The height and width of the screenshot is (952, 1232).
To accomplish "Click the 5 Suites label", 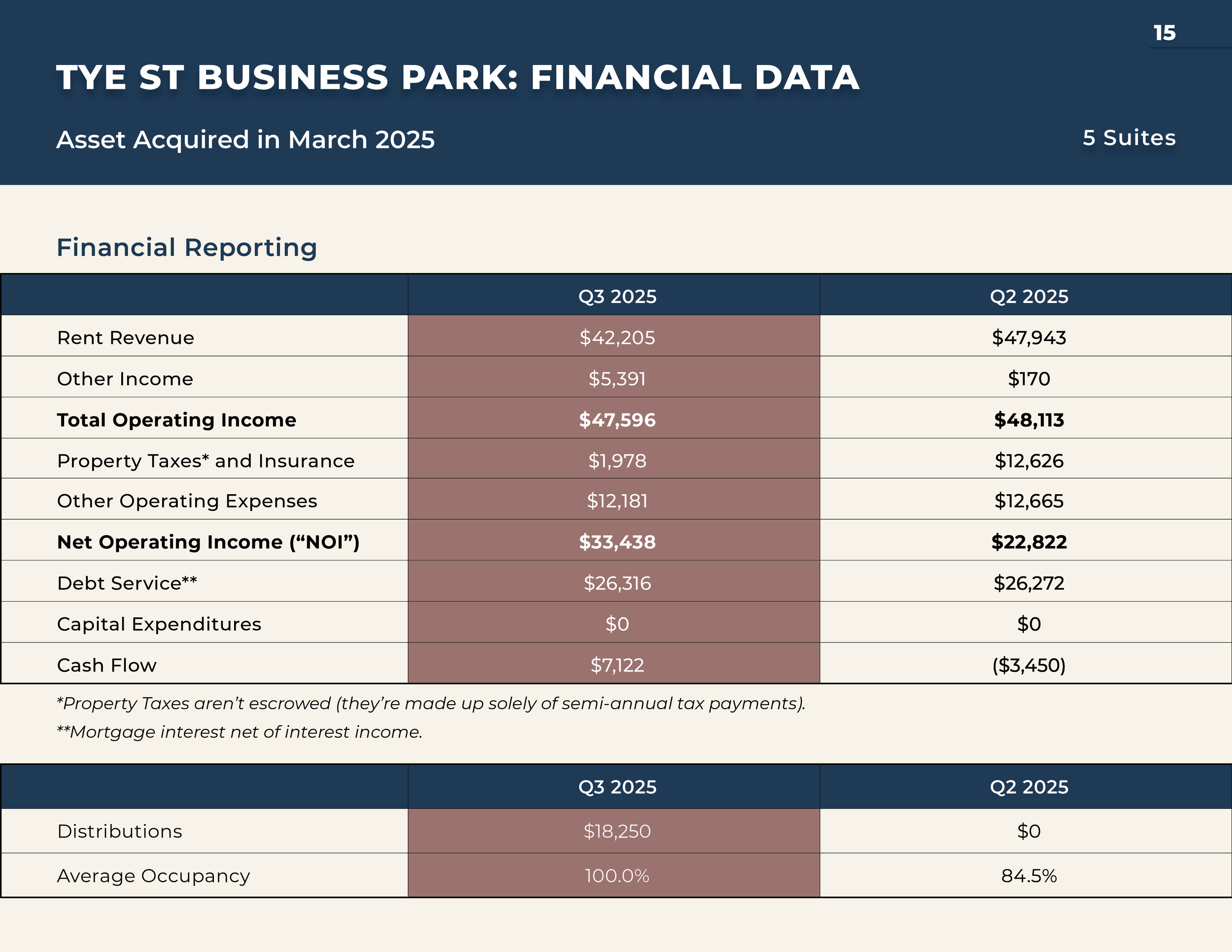I will point(1129,137).
